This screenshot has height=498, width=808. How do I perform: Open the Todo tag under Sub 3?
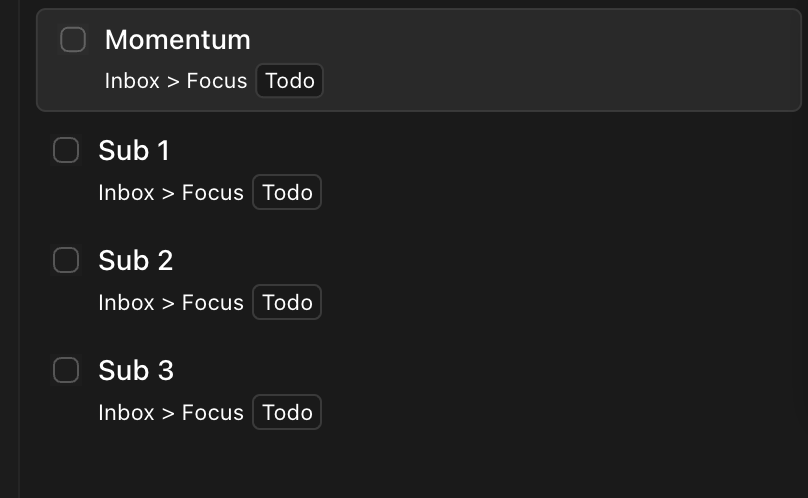[x=287, y=412]
